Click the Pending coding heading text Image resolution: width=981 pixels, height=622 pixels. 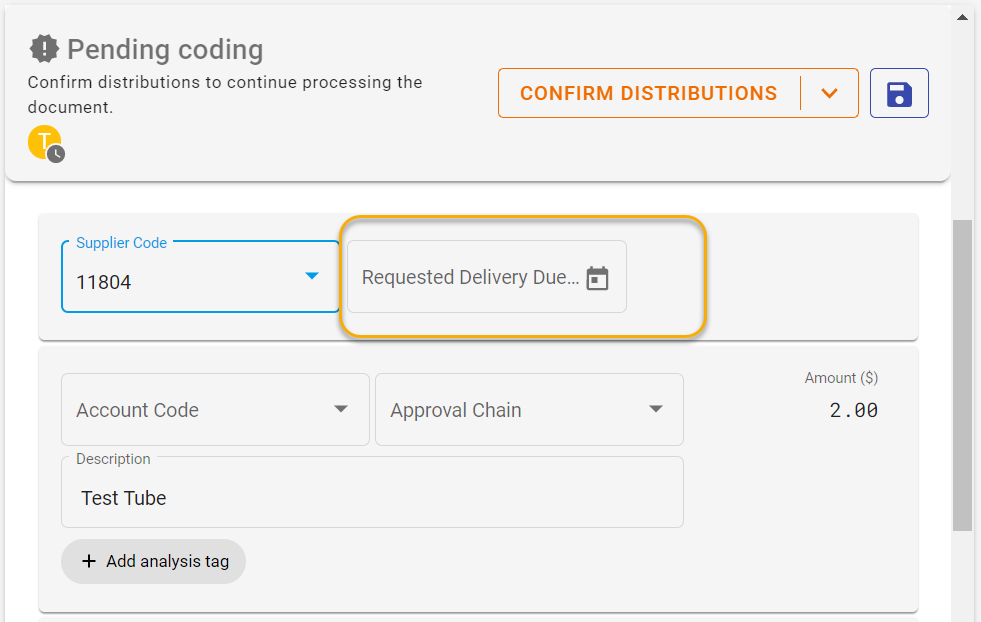tap(165, 49)
